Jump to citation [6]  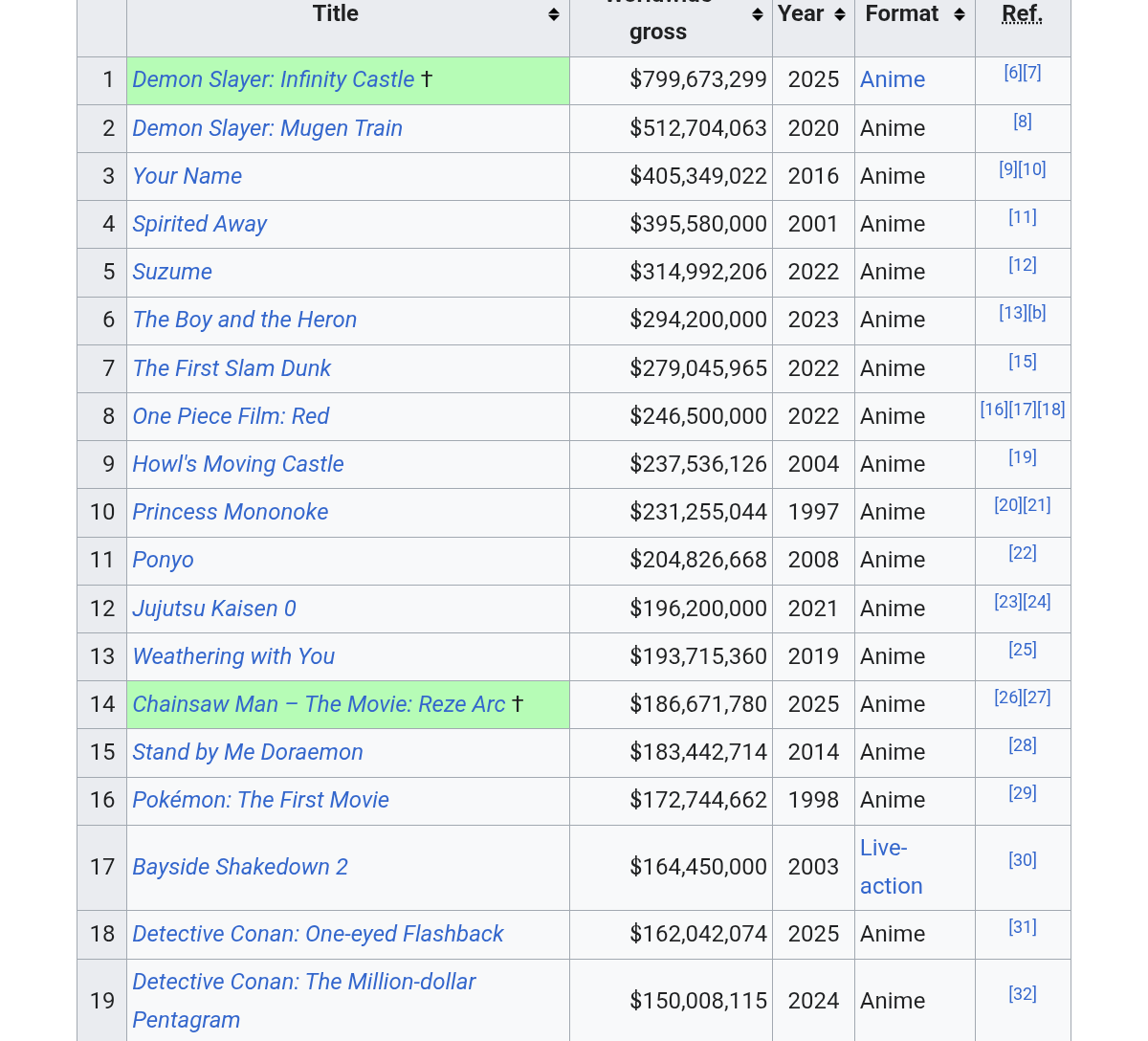pos(1013,73)
